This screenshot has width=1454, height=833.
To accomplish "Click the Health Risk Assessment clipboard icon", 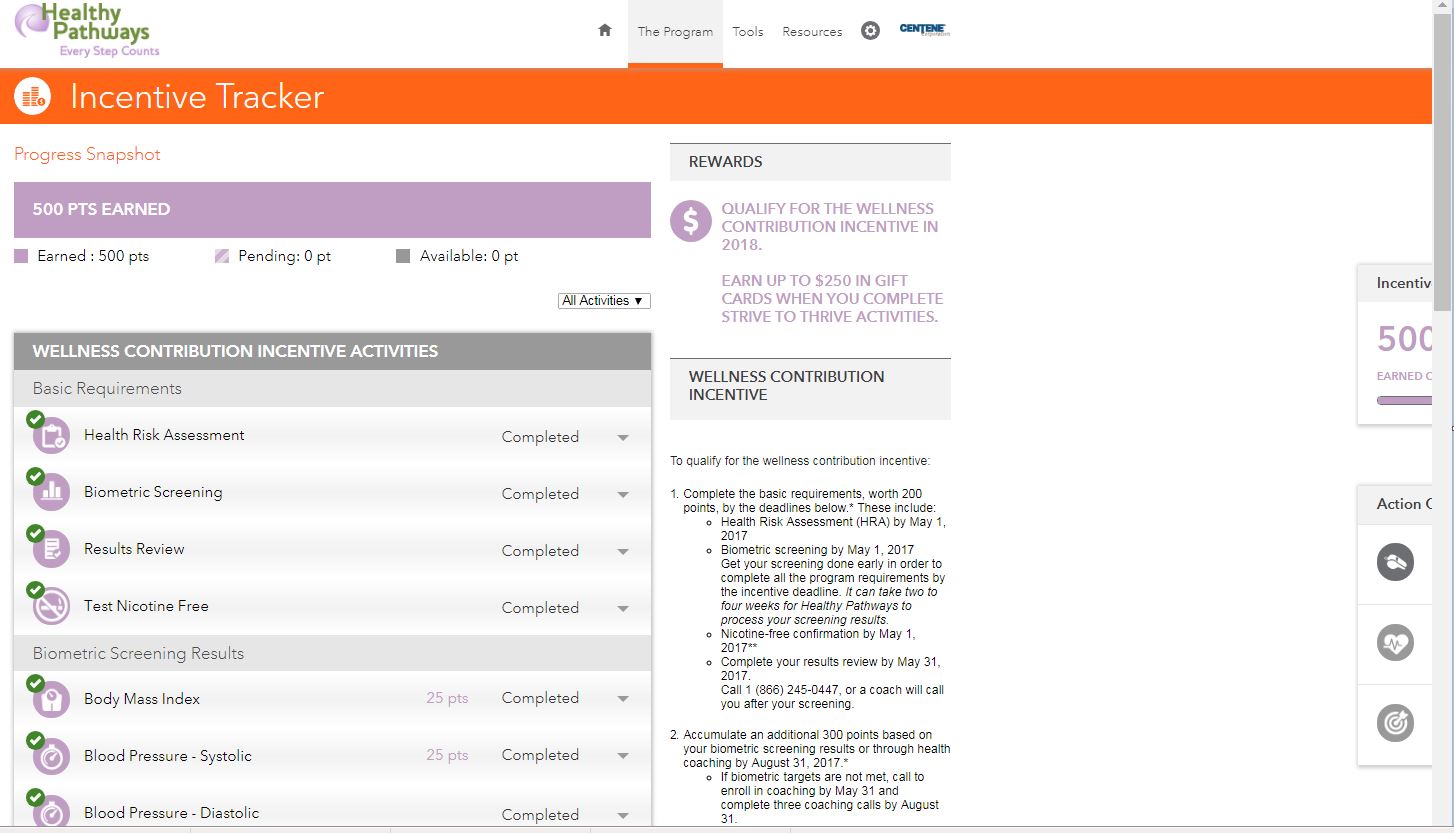I will pyautogui.click(x=50, y=434).
